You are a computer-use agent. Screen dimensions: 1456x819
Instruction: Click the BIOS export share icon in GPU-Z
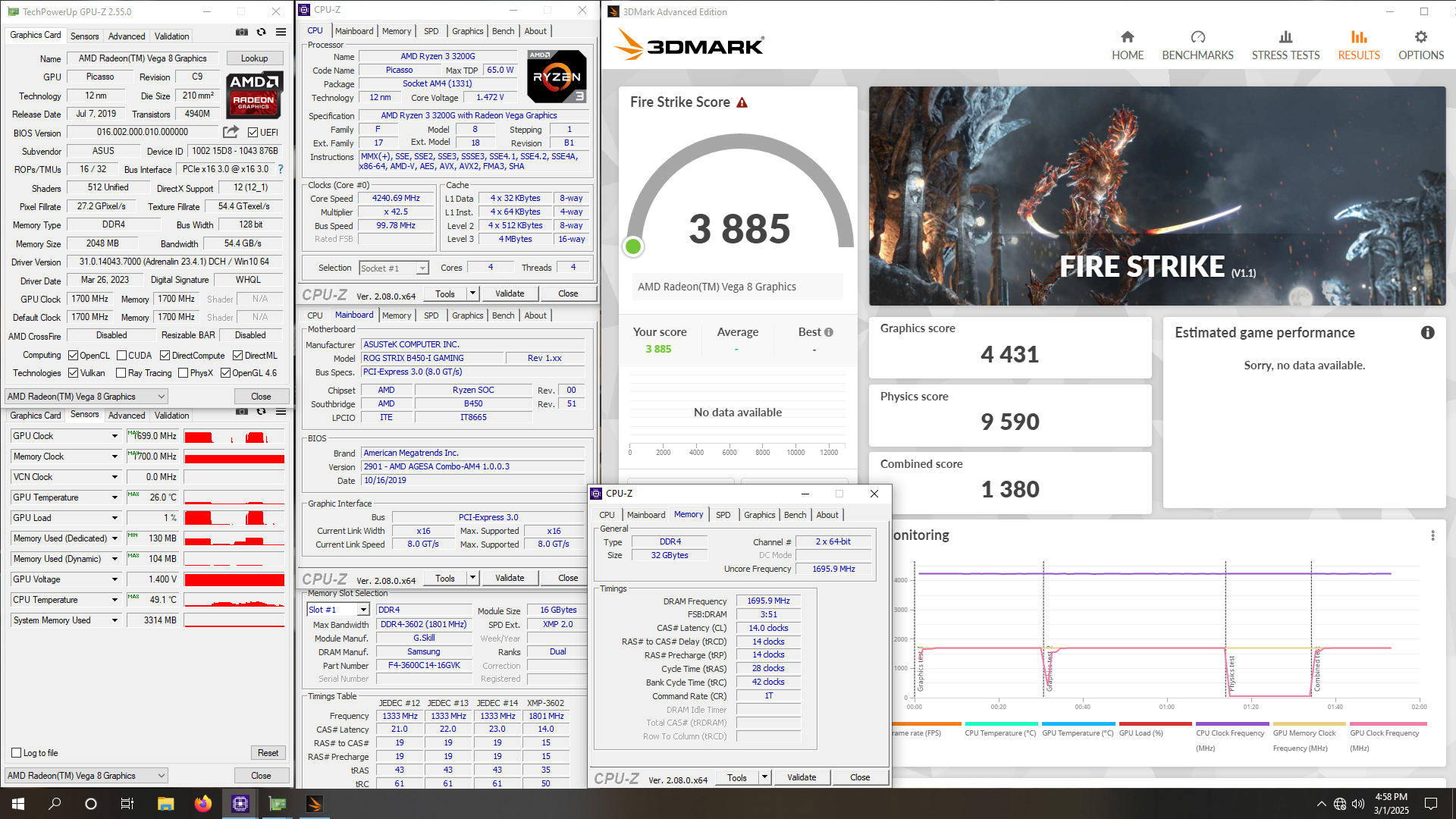click(231, 132)
